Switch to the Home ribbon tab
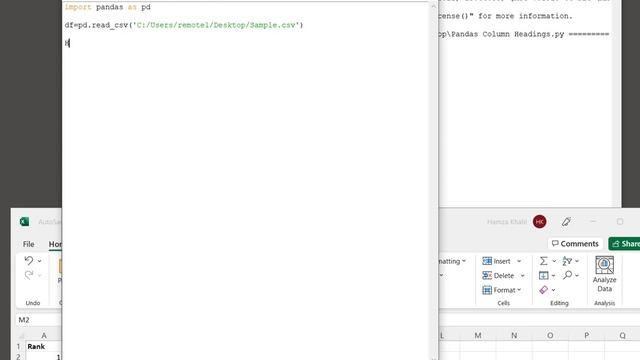 click(x=56, y=244)
